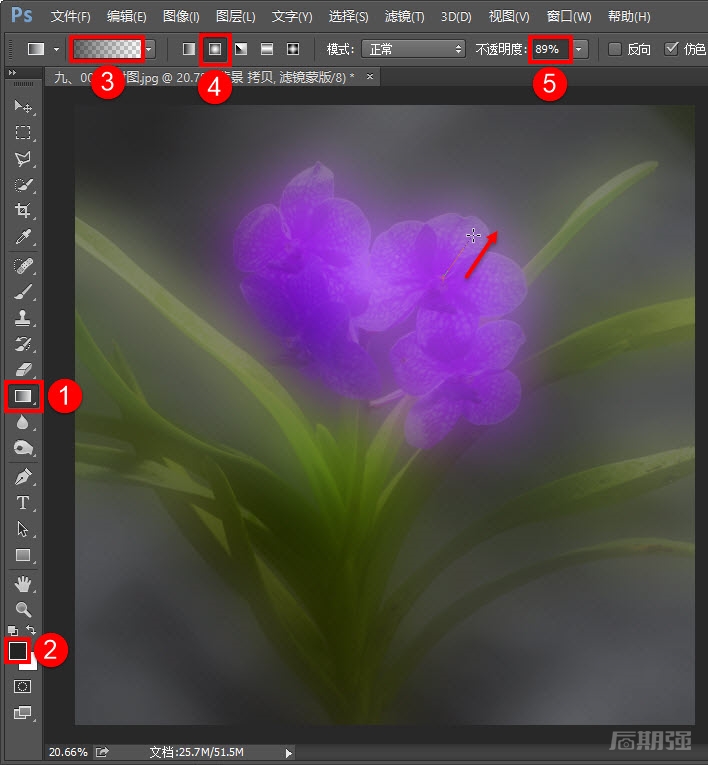Select the Path Selection tool
Screen dimensions: 708x765
point(23,529)
